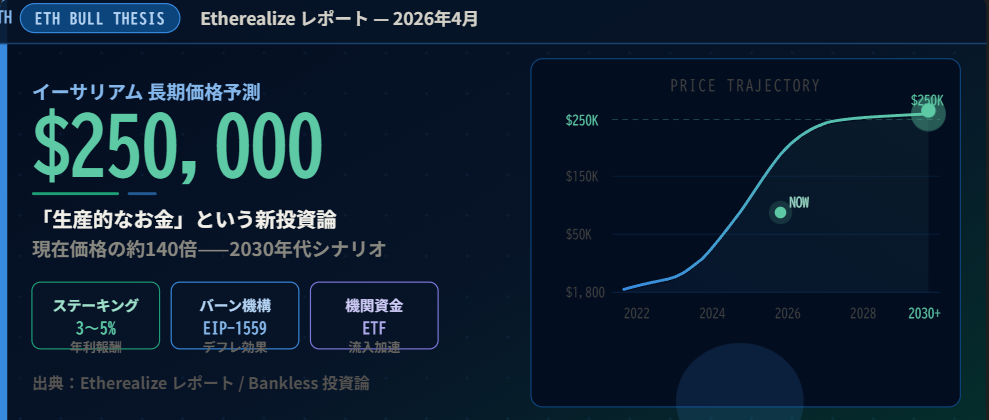Select the 2026 year on the chart axis

click(787, 314)
